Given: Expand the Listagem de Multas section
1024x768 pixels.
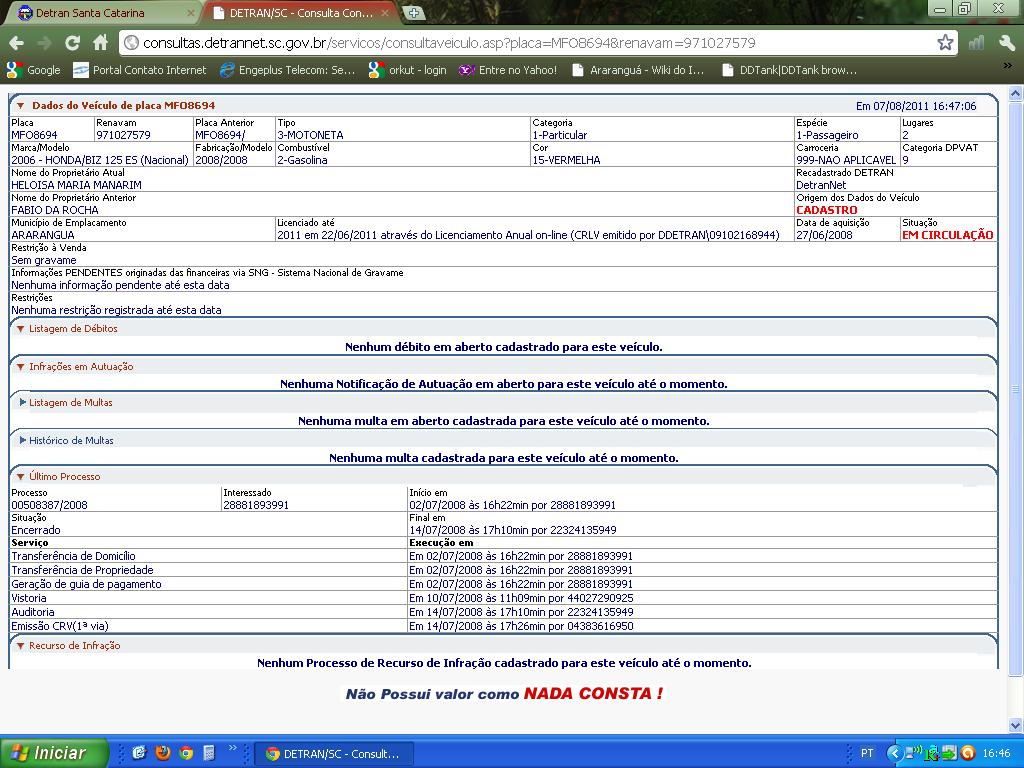Looking at the screenshot, I should coord(22,403).
